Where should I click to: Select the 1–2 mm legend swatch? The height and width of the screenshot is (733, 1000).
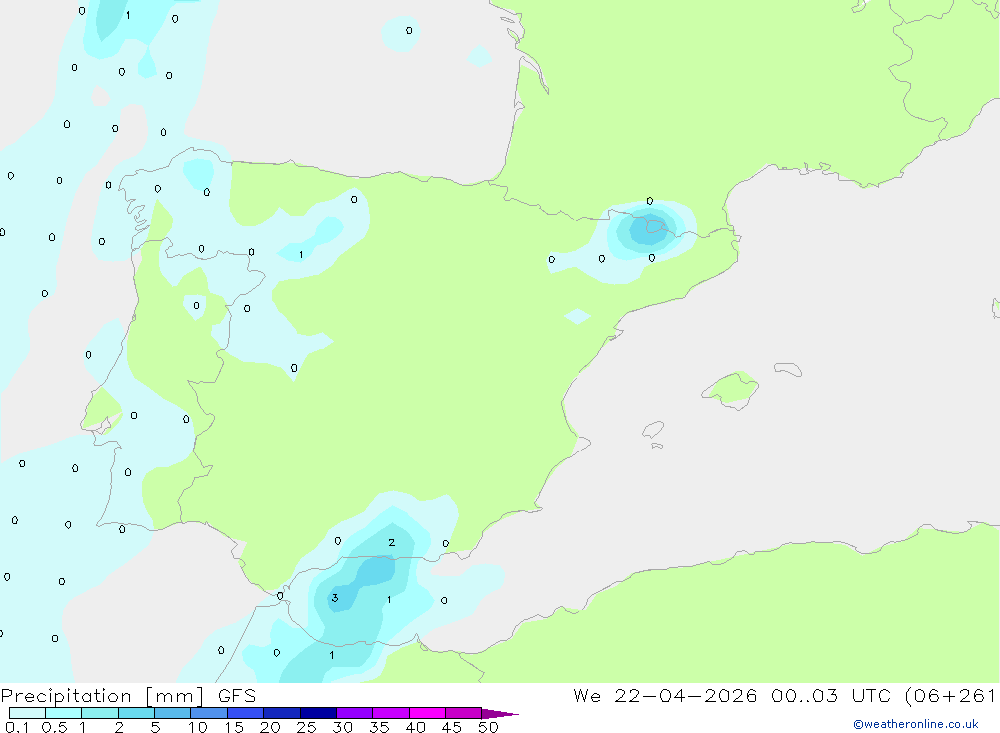(x=99, y=713)
